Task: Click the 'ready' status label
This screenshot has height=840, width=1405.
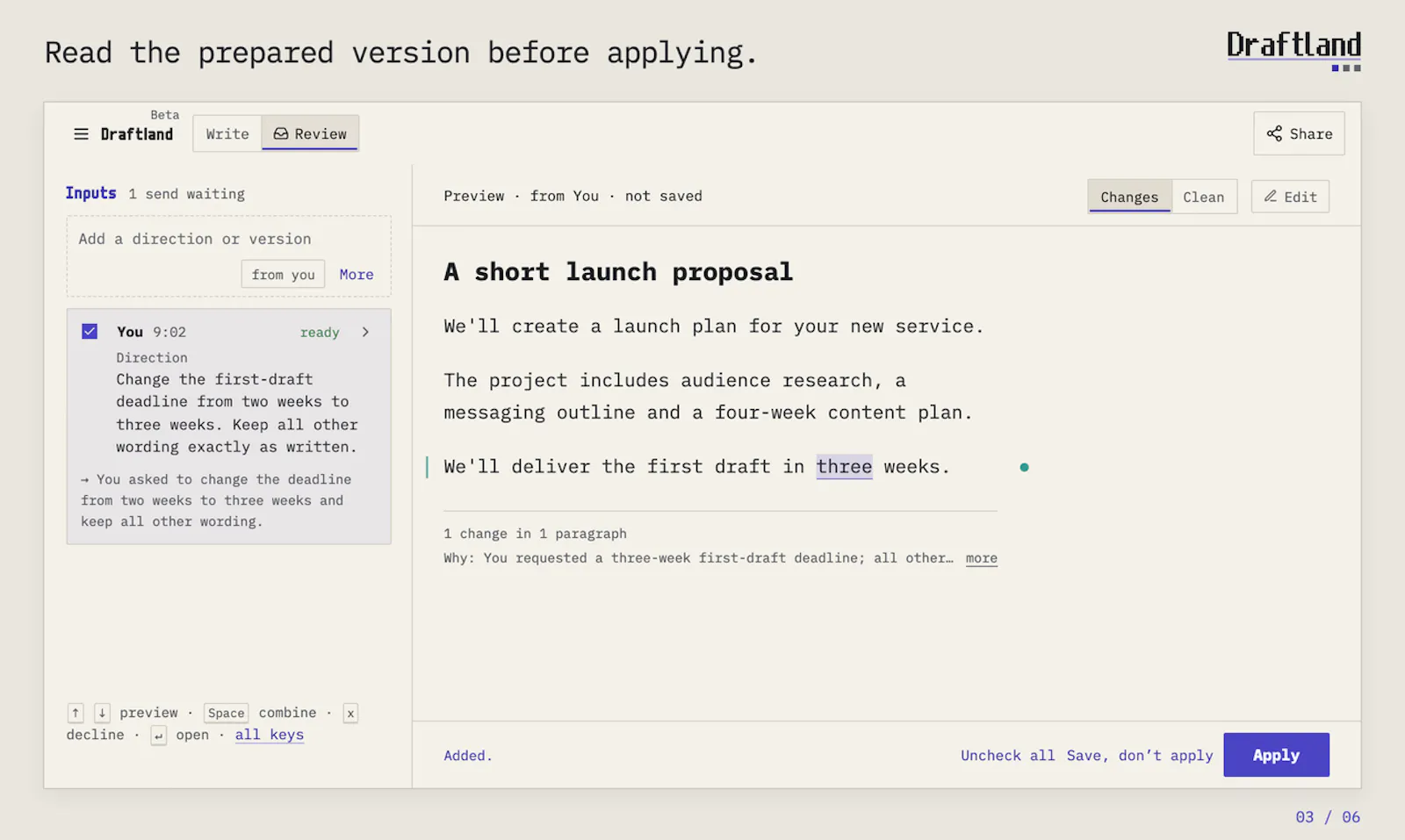Action: 320,333
